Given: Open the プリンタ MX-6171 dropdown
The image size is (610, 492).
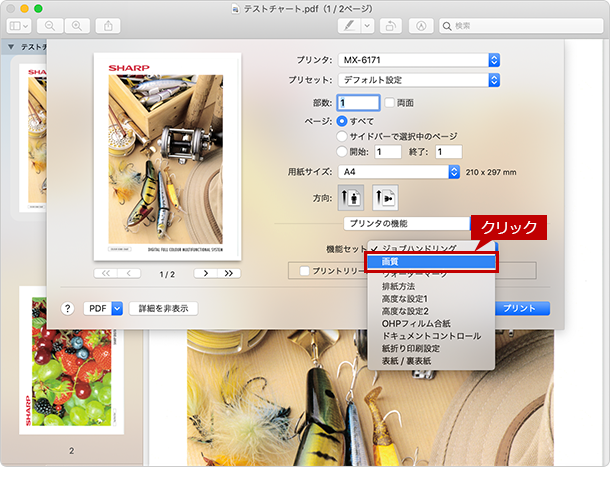Looking at the screenshot, I should pos(419,60).
